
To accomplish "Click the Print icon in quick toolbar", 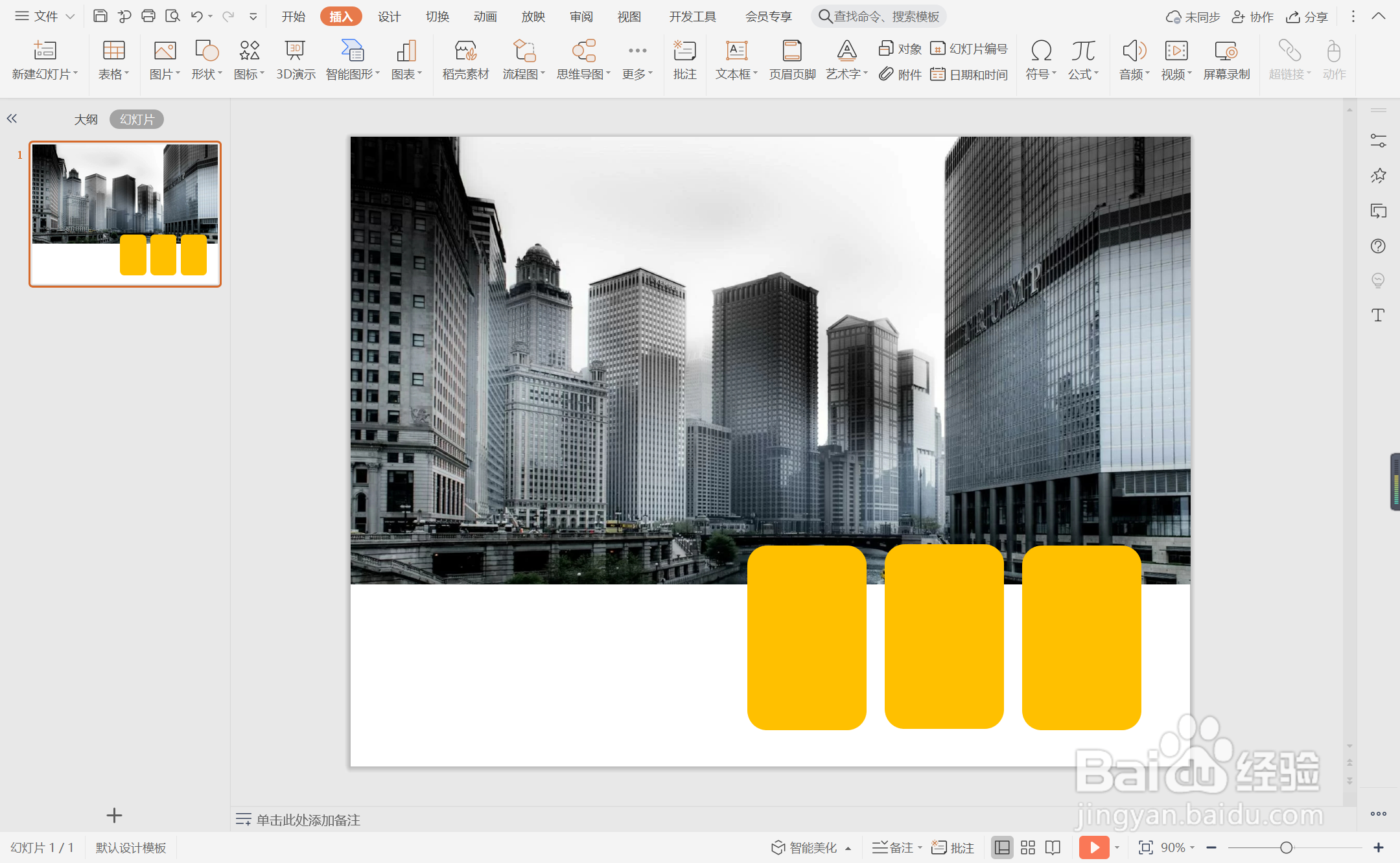I will [148, 16].
